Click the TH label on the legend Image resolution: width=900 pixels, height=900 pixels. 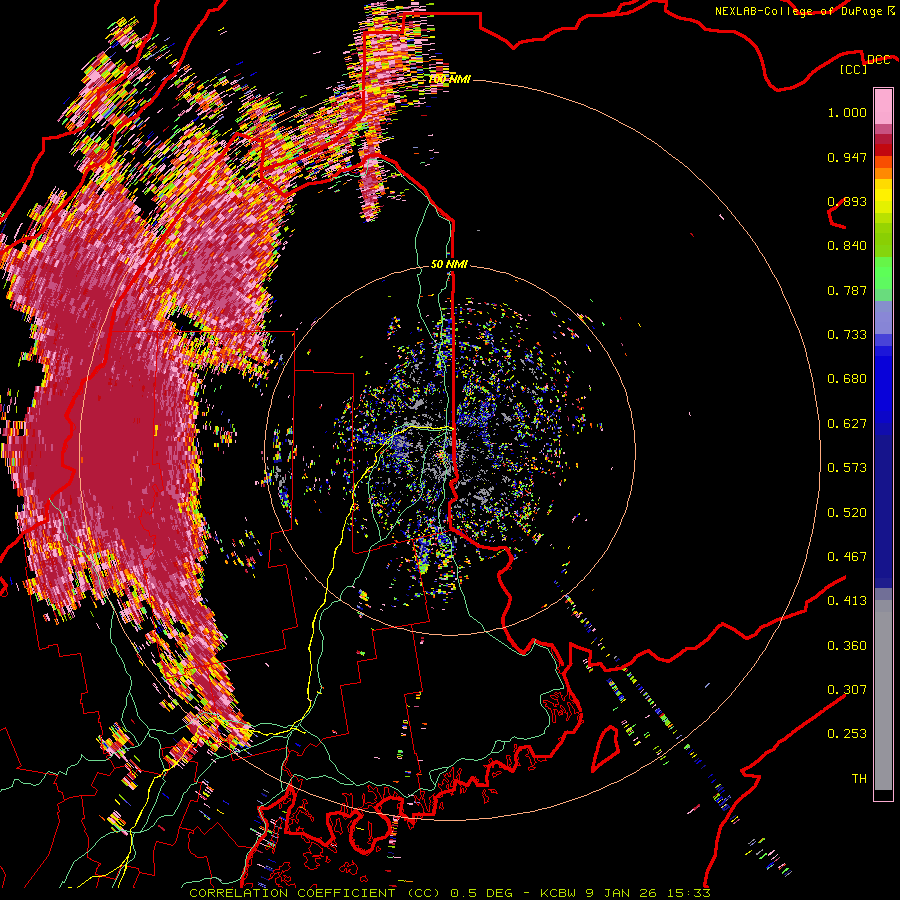click(859, 779)
